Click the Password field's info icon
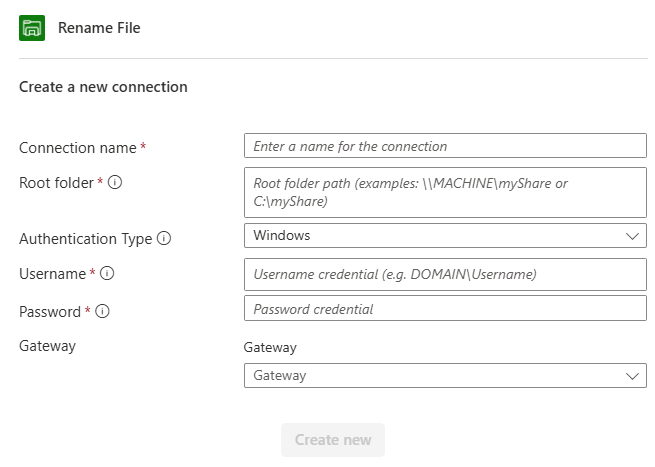 click(102, 311)
